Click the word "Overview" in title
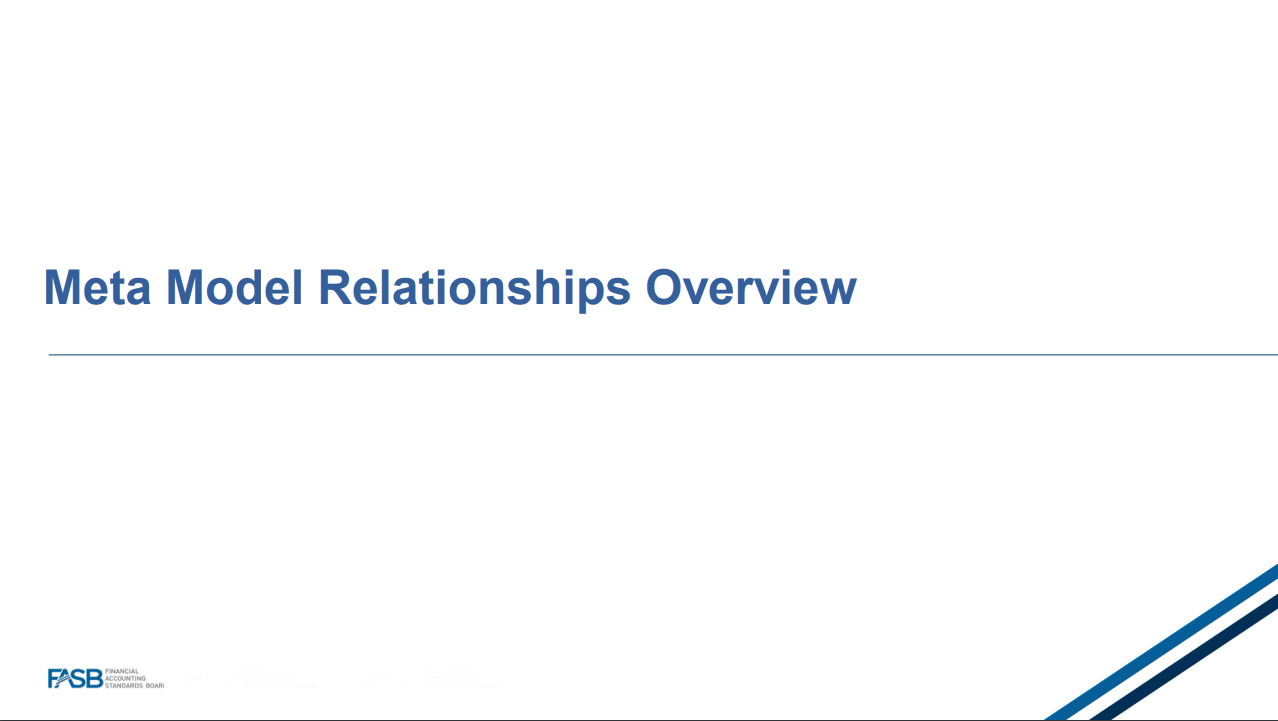This screenshot has width=1278, height=721. (751, 287)
